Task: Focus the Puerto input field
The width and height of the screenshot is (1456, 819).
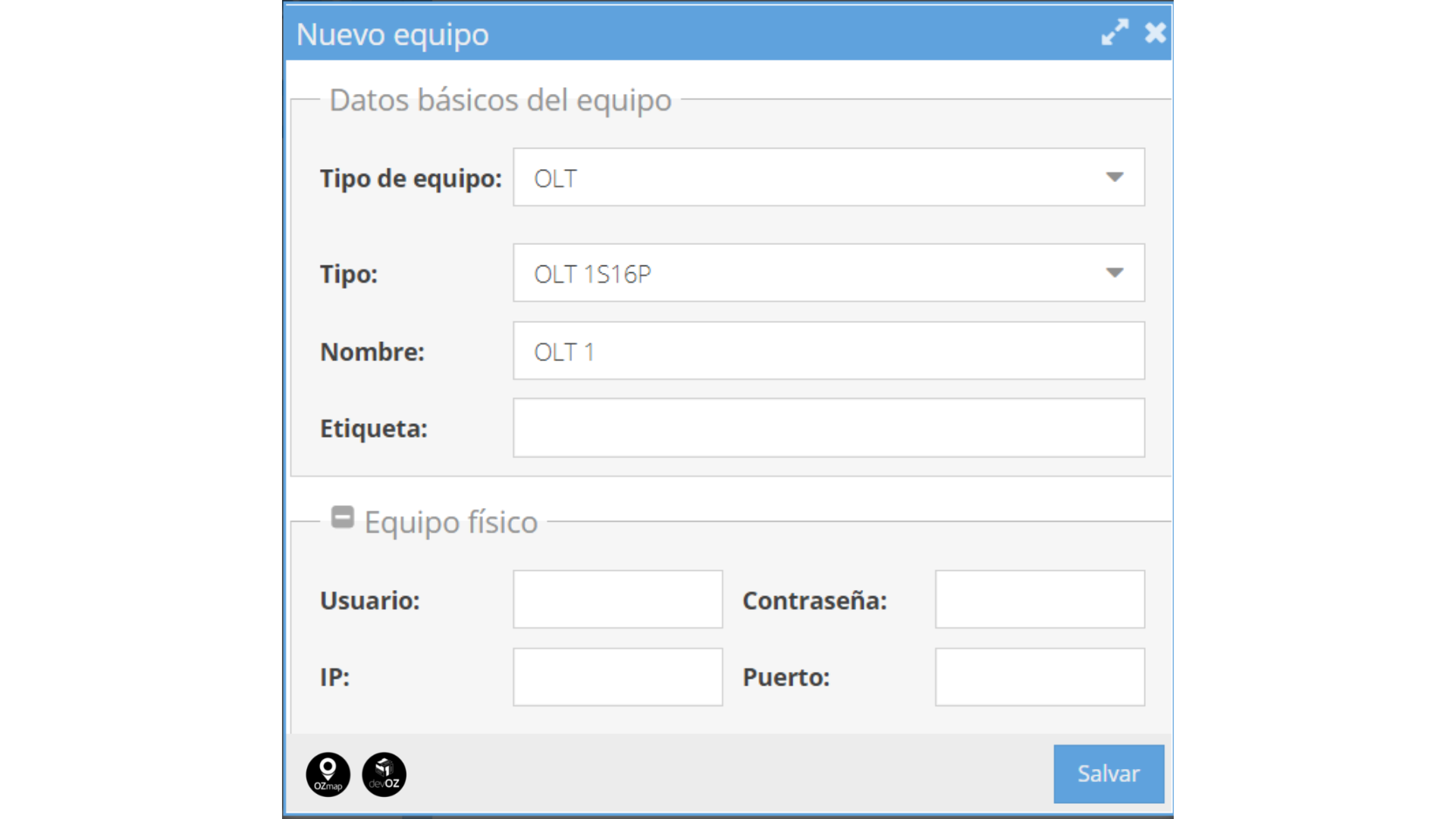Action: tap(1039, 677)
